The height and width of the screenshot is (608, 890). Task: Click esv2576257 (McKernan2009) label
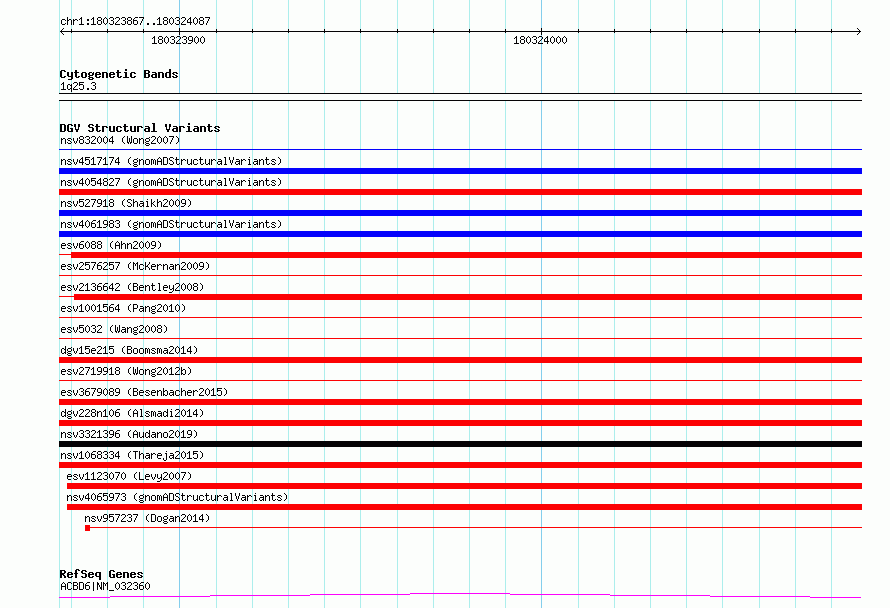click(135, 266)
